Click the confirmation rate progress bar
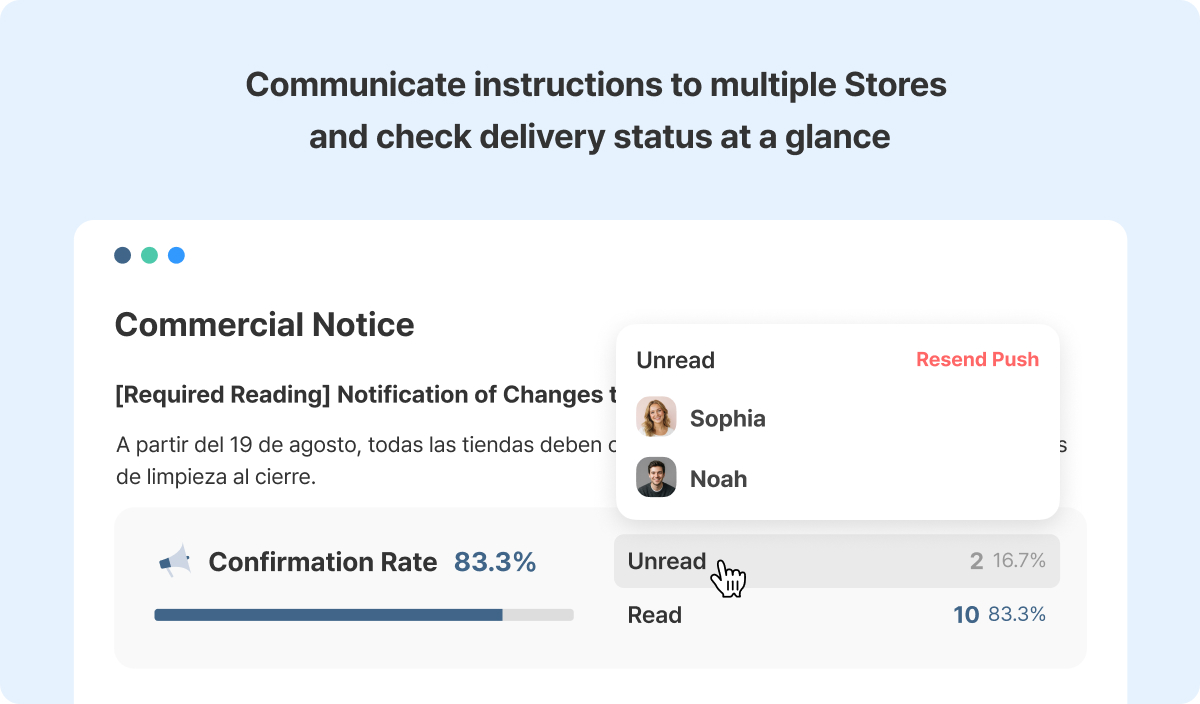This screenshot has width=1200, height=704. coord(364,615)
